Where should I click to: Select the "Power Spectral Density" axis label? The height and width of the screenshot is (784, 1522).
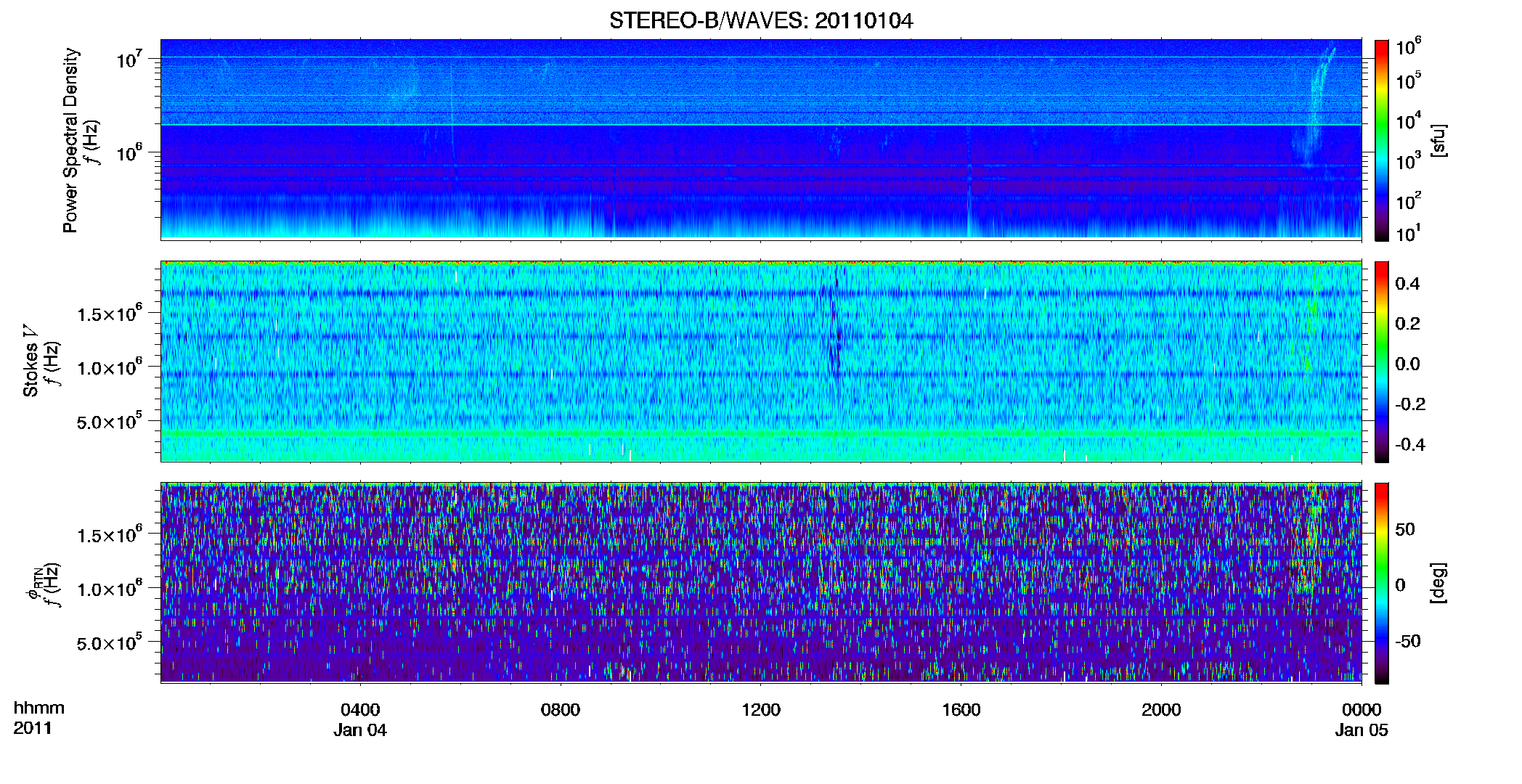click(70, 140)
